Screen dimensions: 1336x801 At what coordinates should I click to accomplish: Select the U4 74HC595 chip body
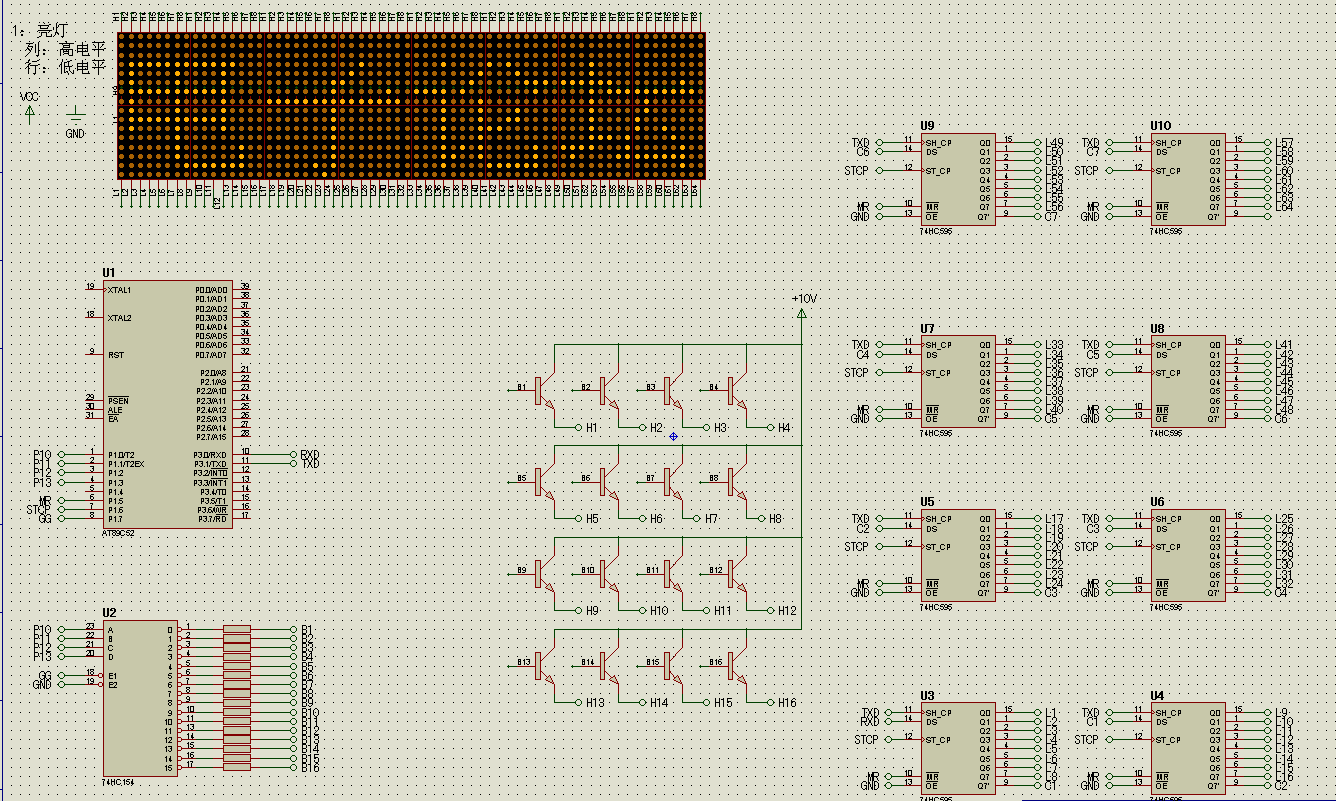1188,750
